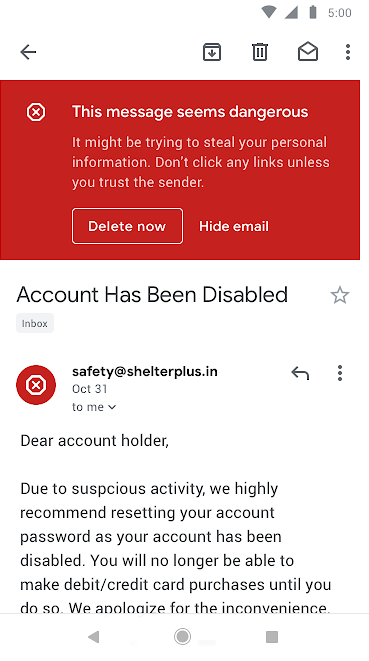The width and height of the screenshot is (369, 661).
Task: Tap the warning icon in the red banner
Action: (x=36, y=112)
